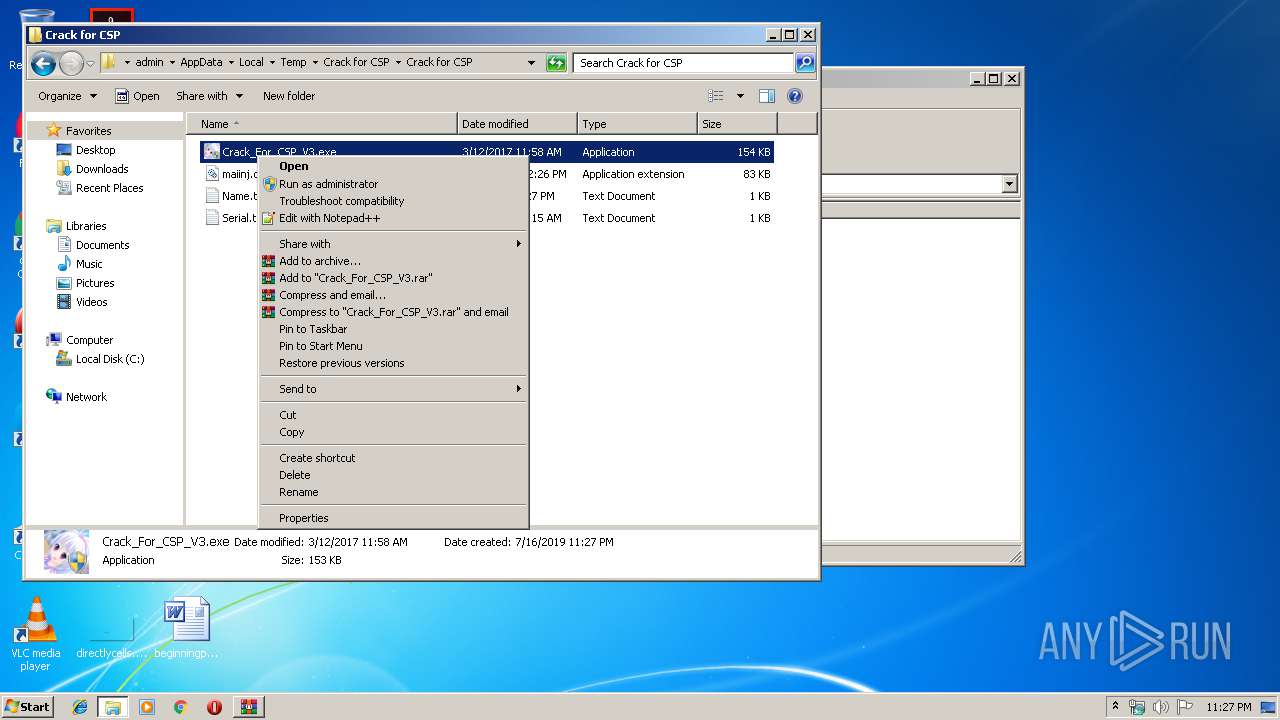Screen dimensions: 1280x720
Task: Choose Rename in the context menu
Action: 392,492
